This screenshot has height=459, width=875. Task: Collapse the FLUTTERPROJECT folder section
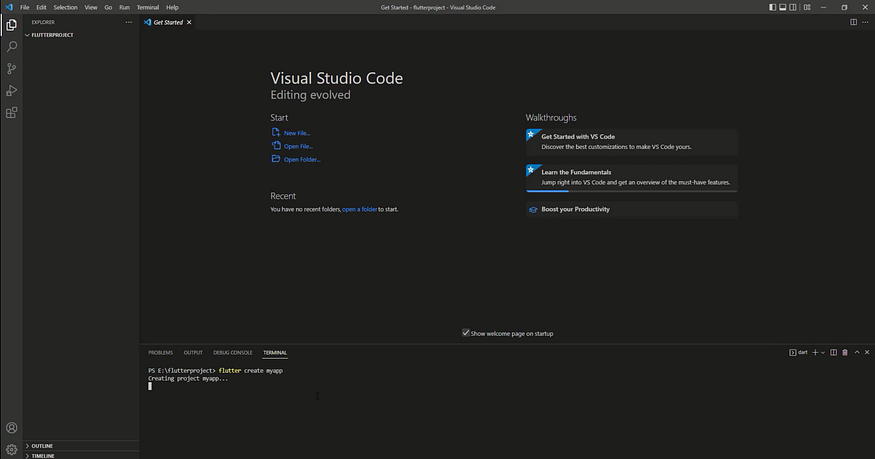click(50, 35)
